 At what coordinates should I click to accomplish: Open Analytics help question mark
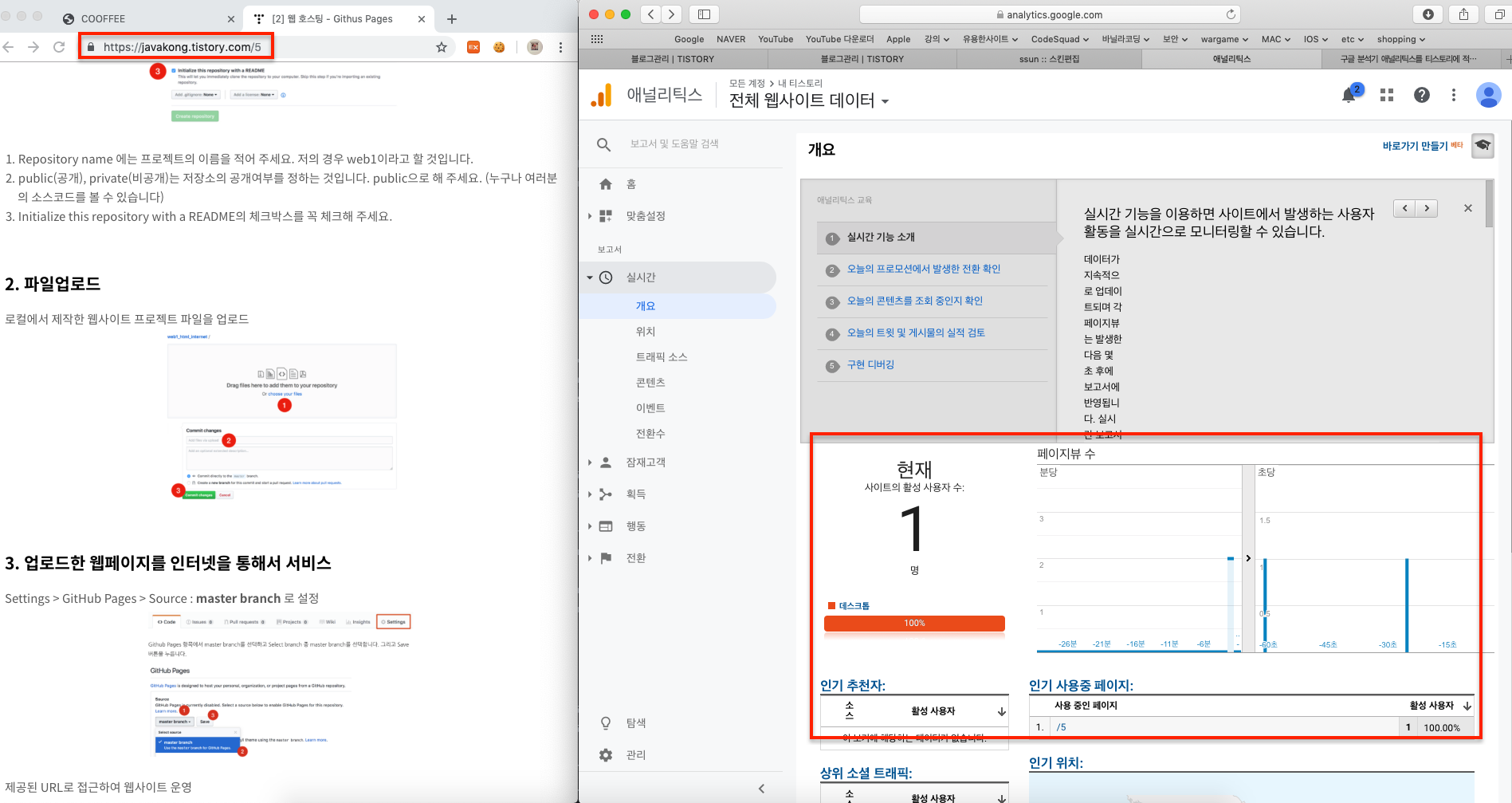click(x=1421, y=95)
